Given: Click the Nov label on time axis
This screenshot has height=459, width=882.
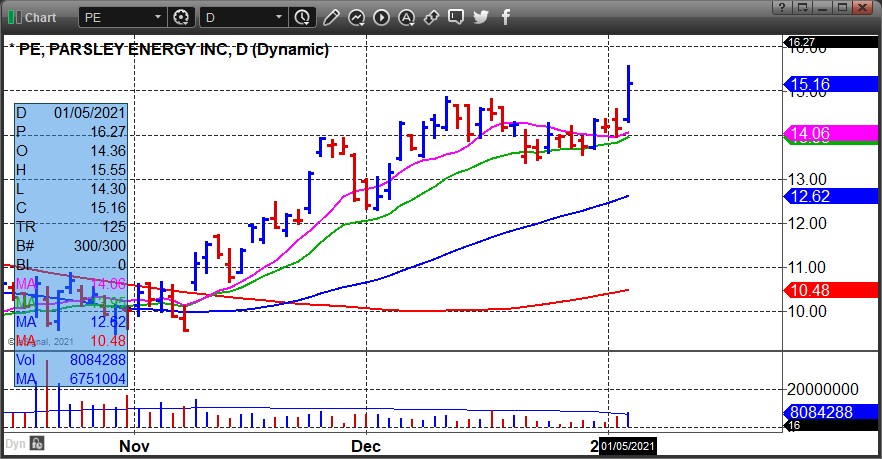Looking at the screenshot, I should 134,447.
